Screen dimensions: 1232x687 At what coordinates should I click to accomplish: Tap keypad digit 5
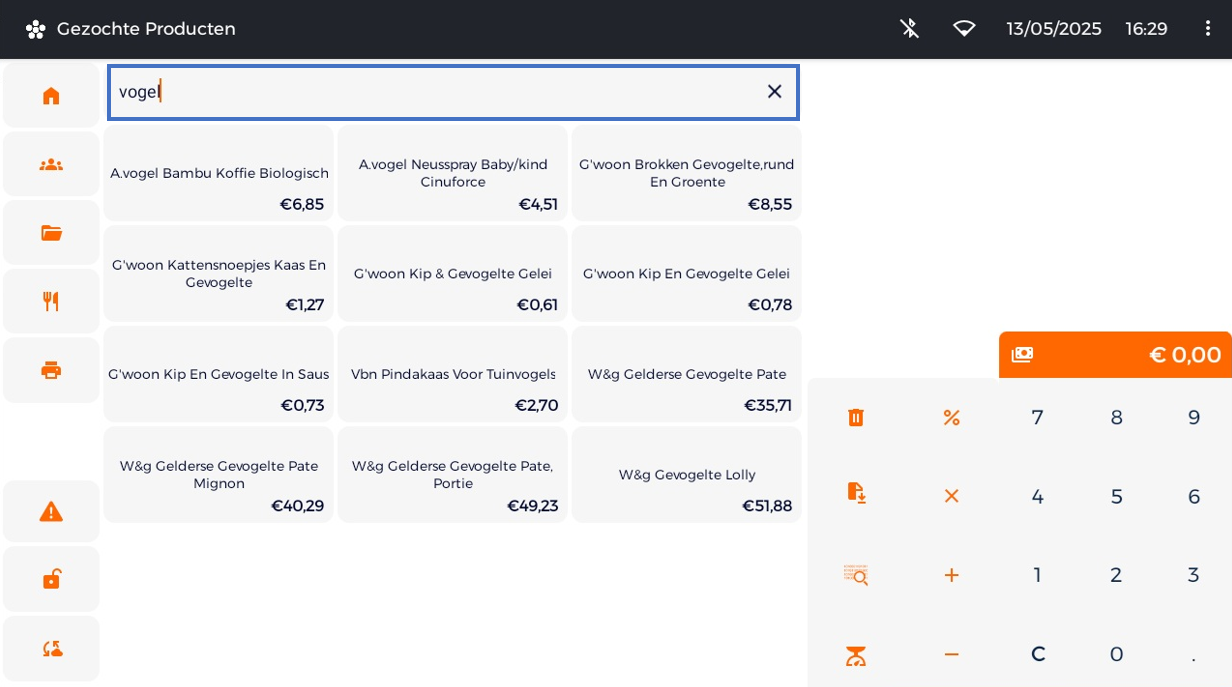pyautogui.click(x=1116, y=496)
